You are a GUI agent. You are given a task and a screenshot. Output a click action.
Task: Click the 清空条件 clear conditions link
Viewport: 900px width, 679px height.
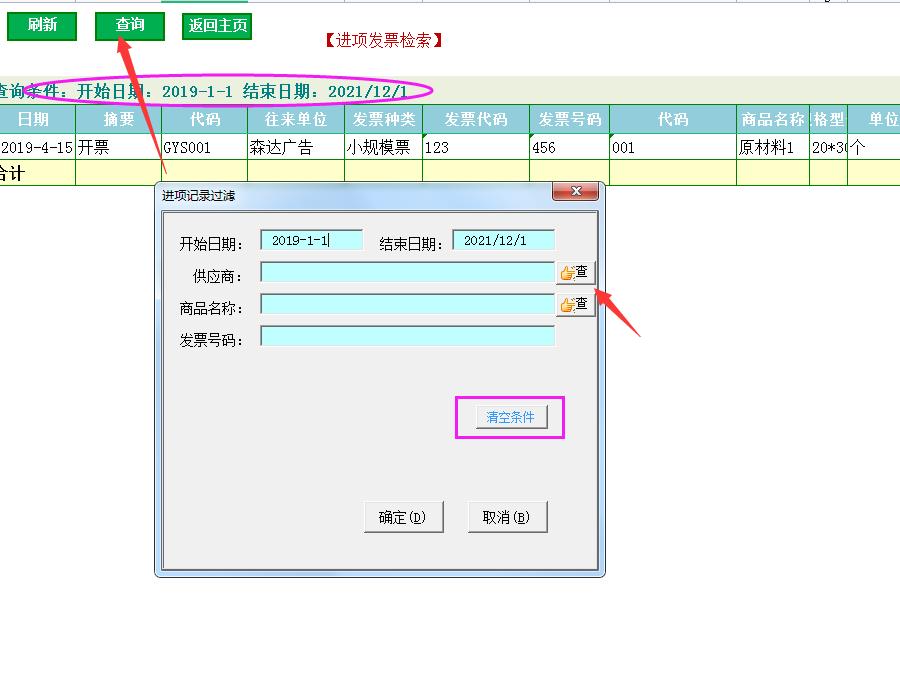510,418
